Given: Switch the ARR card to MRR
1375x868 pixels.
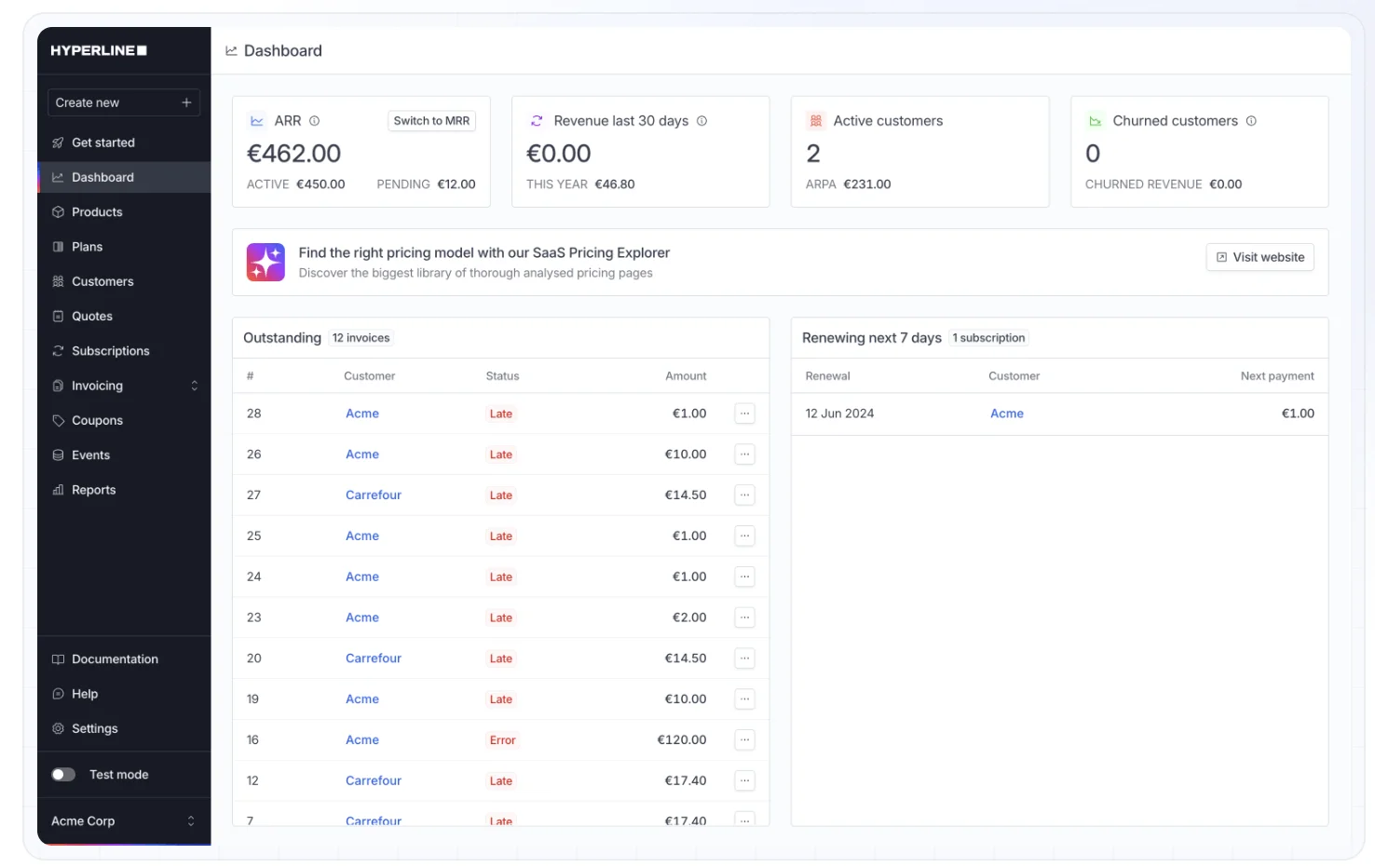Looking at the screenshot, I should pyautogui.click(x=431, y=121).
